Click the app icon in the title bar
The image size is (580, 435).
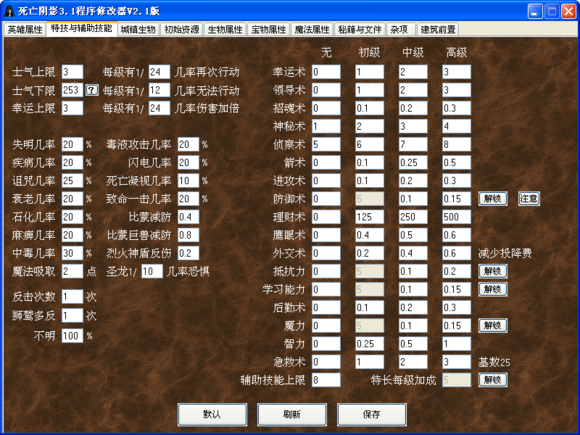coord(9,11)
